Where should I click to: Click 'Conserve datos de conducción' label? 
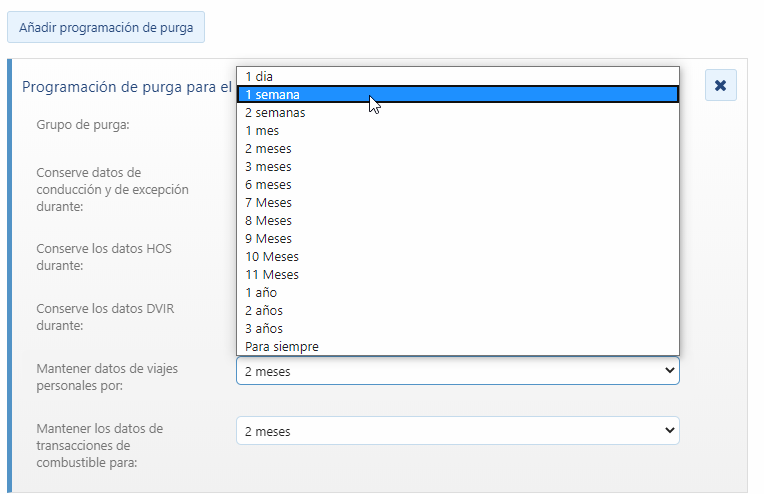point(112,190)
